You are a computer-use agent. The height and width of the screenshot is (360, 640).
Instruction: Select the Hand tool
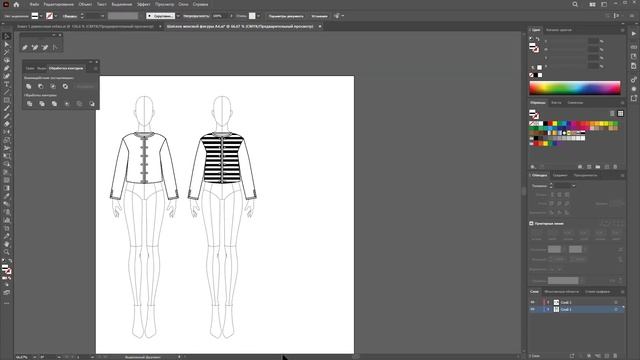(x=7, y=244)
